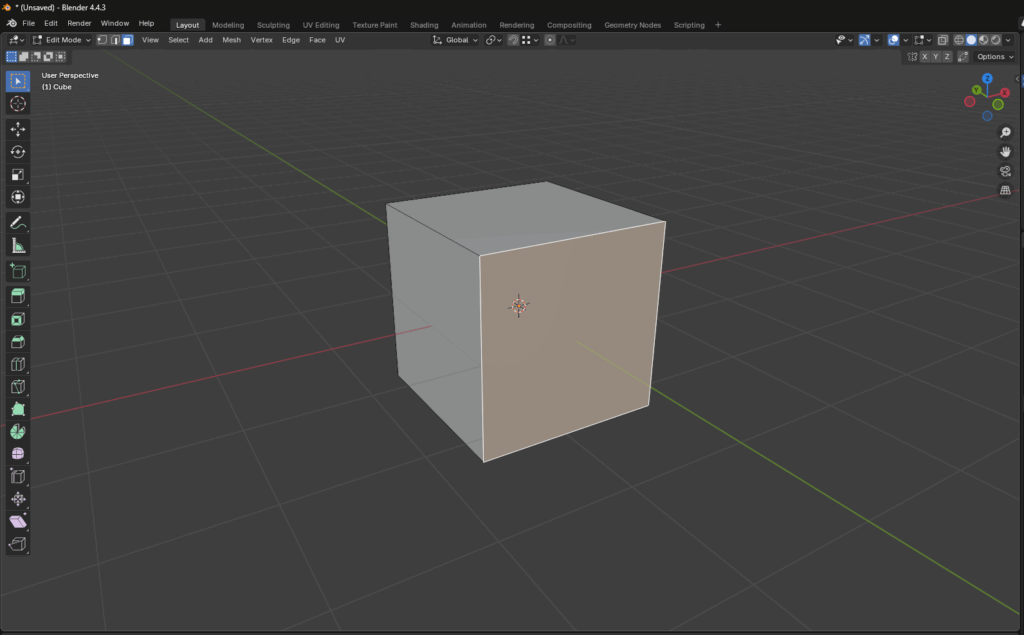Click the hand pan view icon
1024x635 pixels.
1005,152
